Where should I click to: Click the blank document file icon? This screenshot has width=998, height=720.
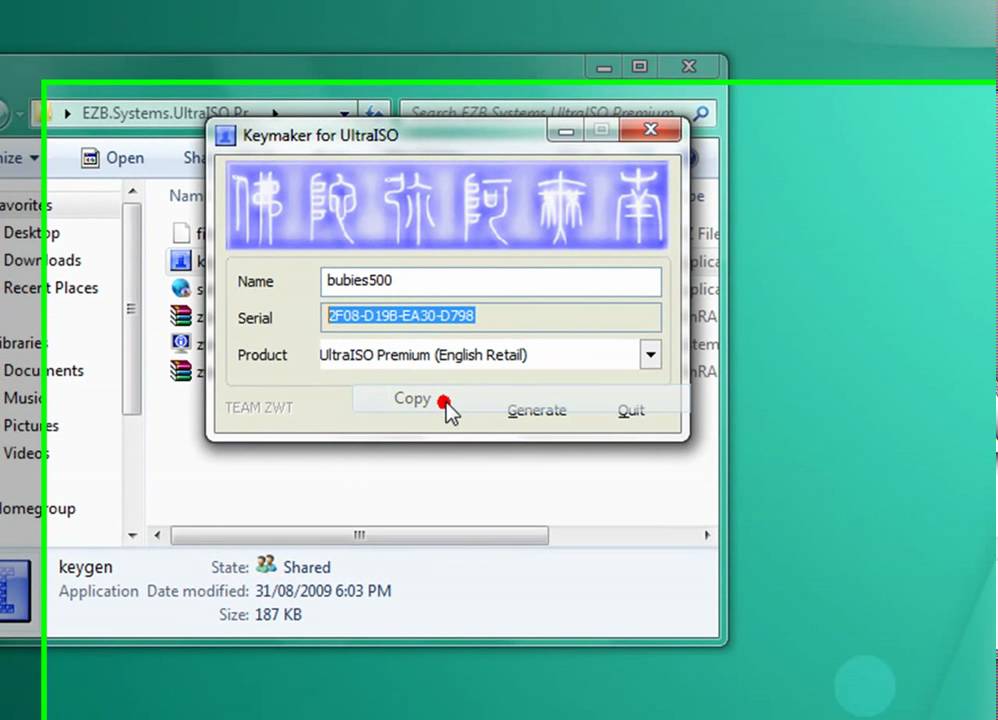click(x=181, y=233)
